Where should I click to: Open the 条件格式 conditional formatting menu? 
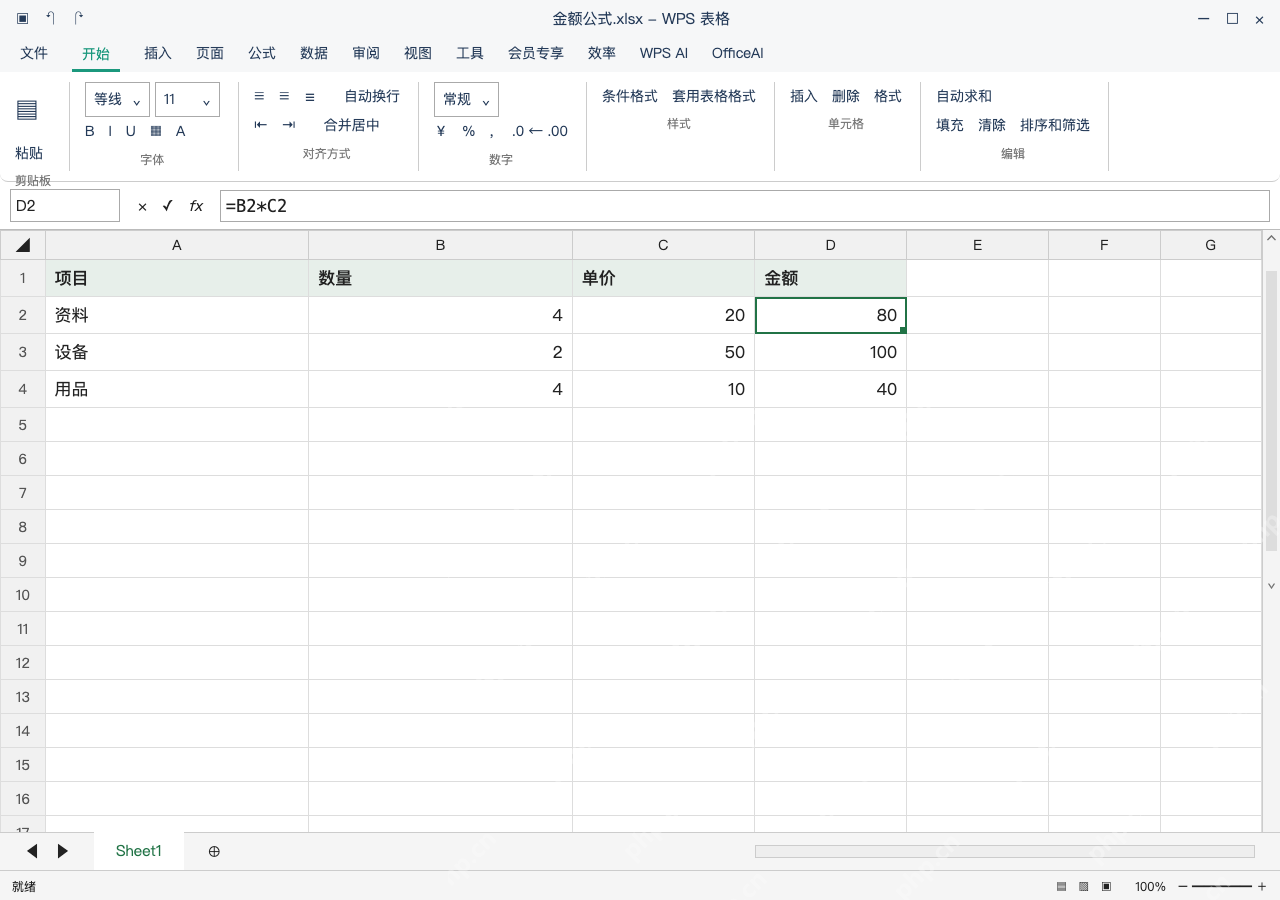(x=630, y=96)
